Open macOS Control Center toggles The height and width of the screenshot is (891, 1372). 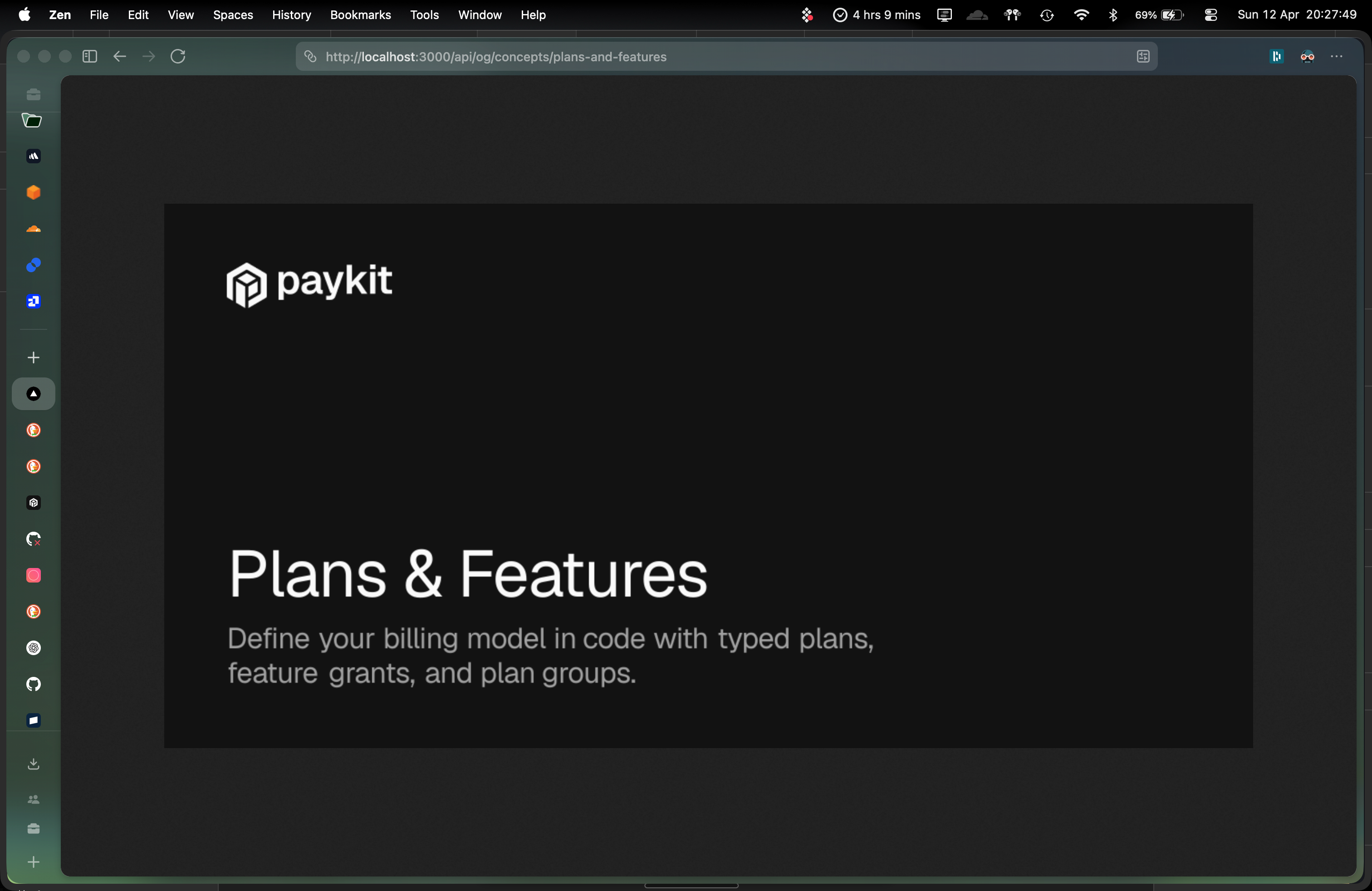pyautogui.click(x=1210, y=15)
